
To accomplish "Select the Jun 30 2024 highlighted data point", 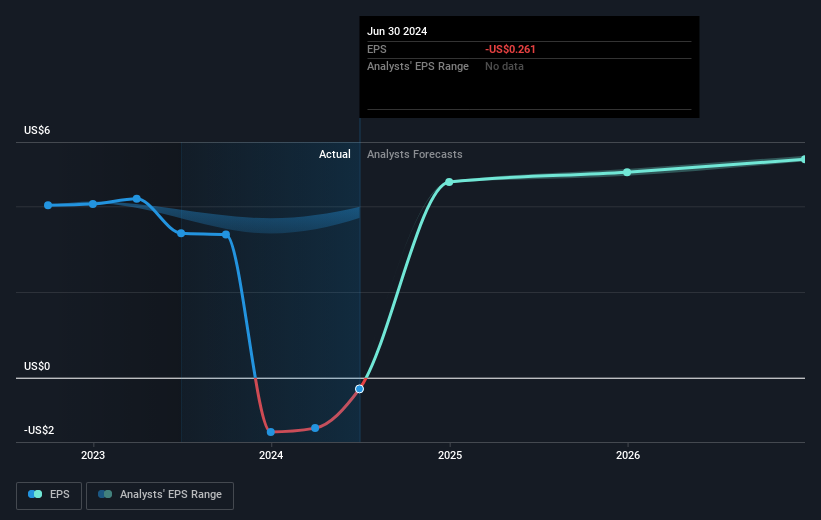I will coord(359,389).
